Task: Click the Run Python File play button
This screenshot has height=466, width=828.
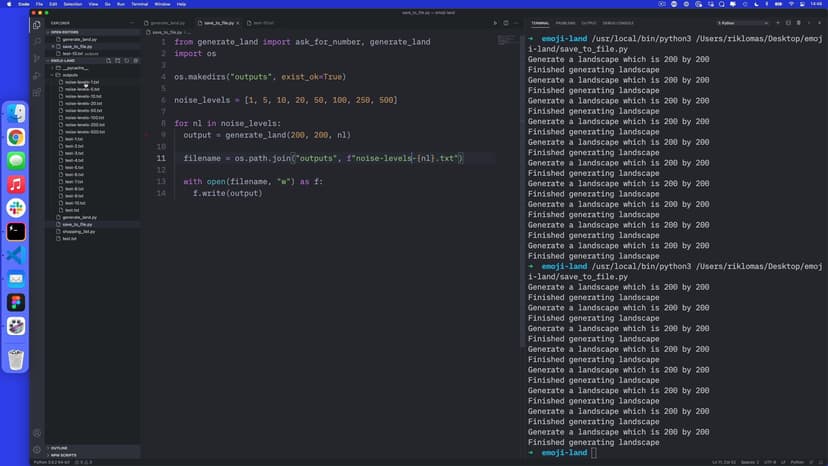Action: 494,22
